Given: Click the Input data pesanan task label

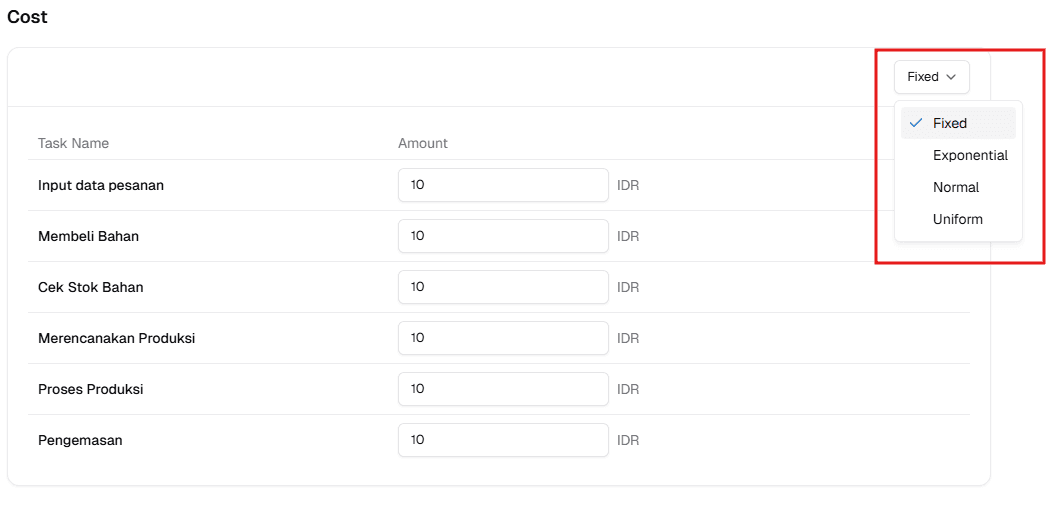Looking at the screenshot, I should coord(101,185).
